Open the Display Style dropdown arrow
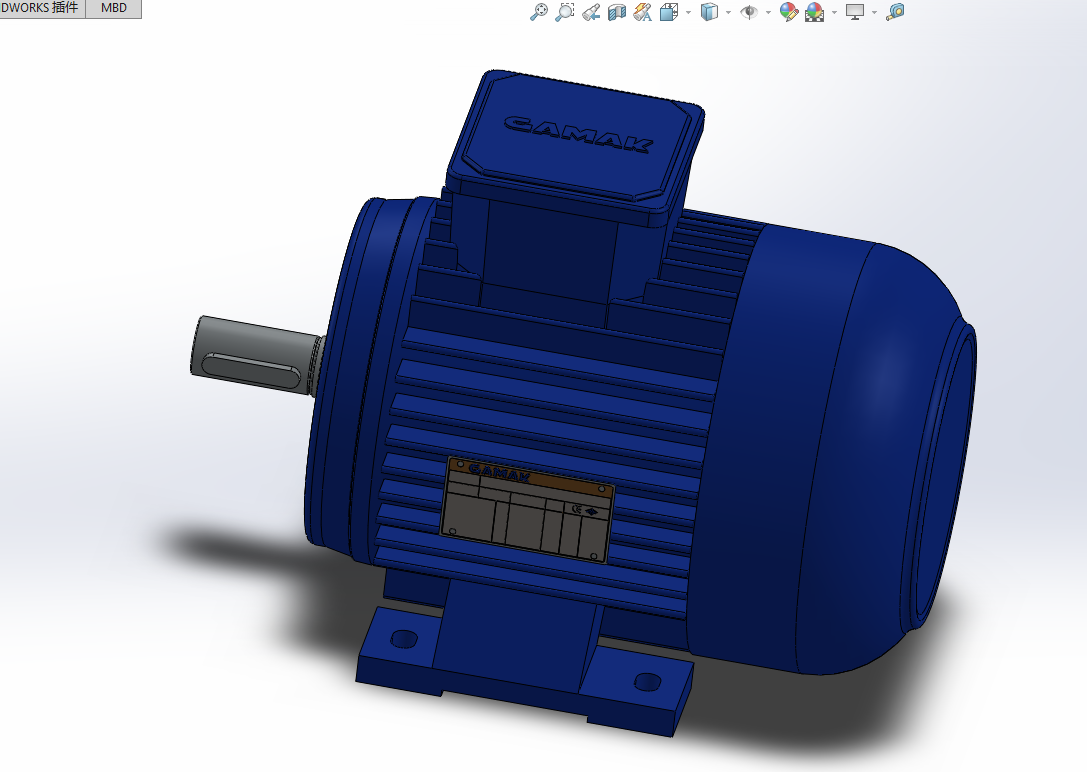This screenshot has width=1087, height=772. point(728,12)
